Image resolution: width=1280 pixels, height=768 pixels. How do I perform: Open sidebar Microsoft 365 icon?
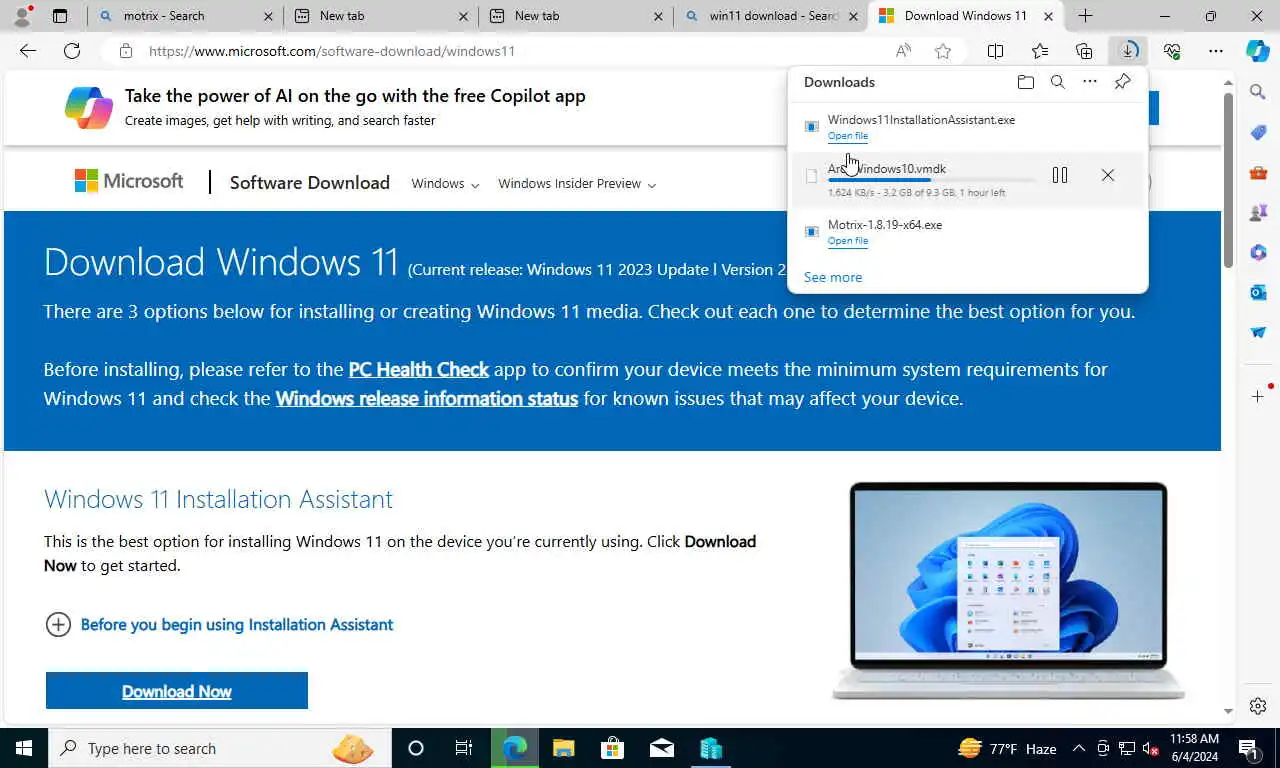[x=1258, y=252]
